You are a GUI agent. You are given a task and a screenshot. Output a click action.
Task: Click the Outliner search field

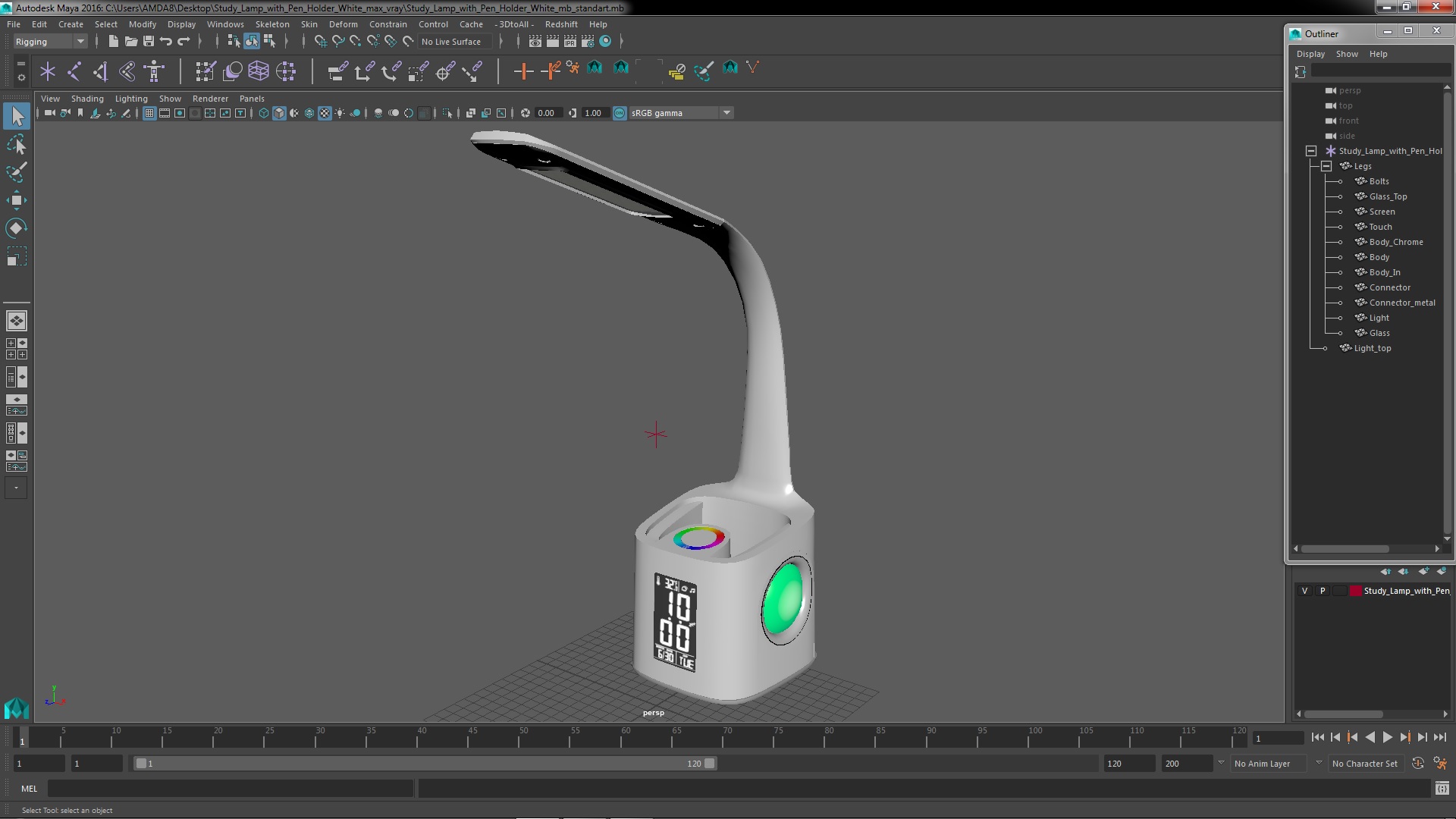click(1381, 71)
